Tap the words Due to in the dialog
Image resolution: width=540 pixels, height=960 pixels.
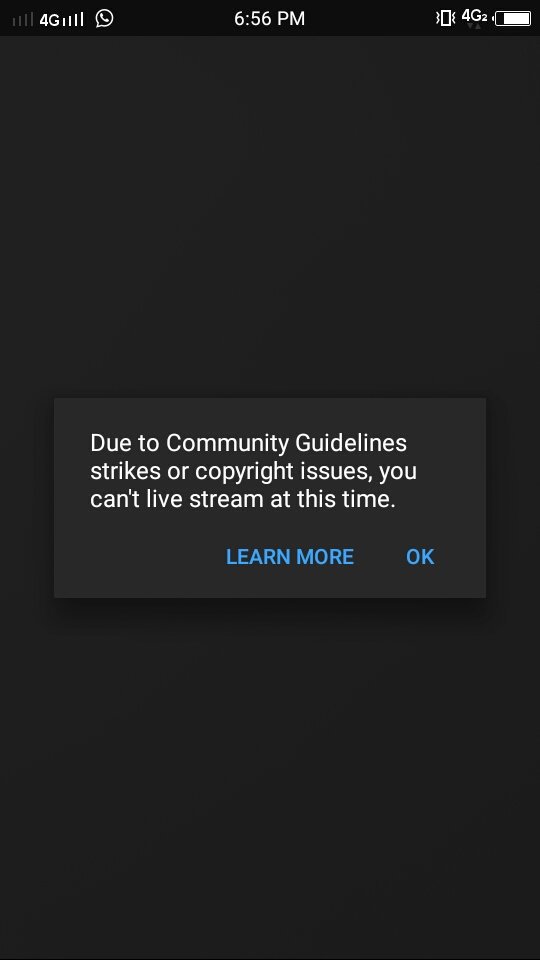tap(125, 443)
